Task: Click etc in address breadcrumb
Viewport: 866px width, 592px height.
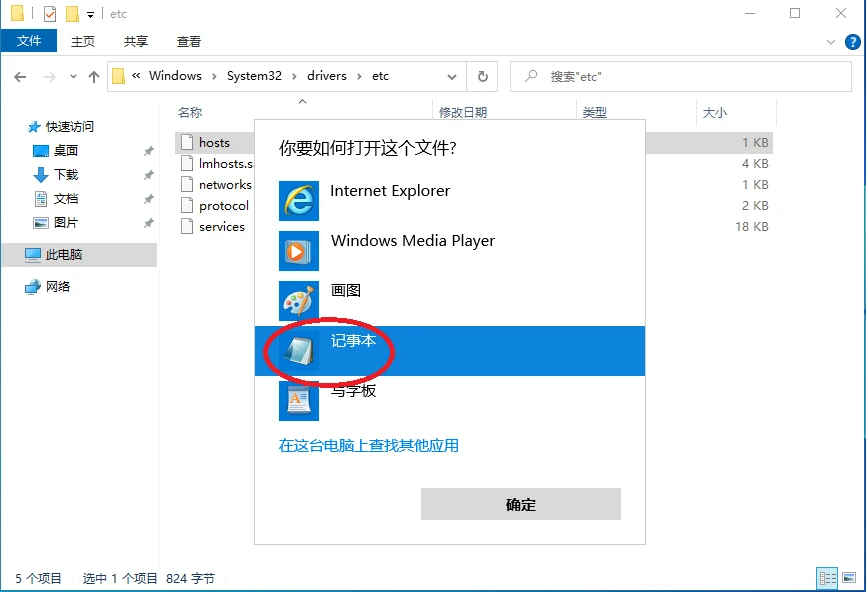Action: pos(380,76)
